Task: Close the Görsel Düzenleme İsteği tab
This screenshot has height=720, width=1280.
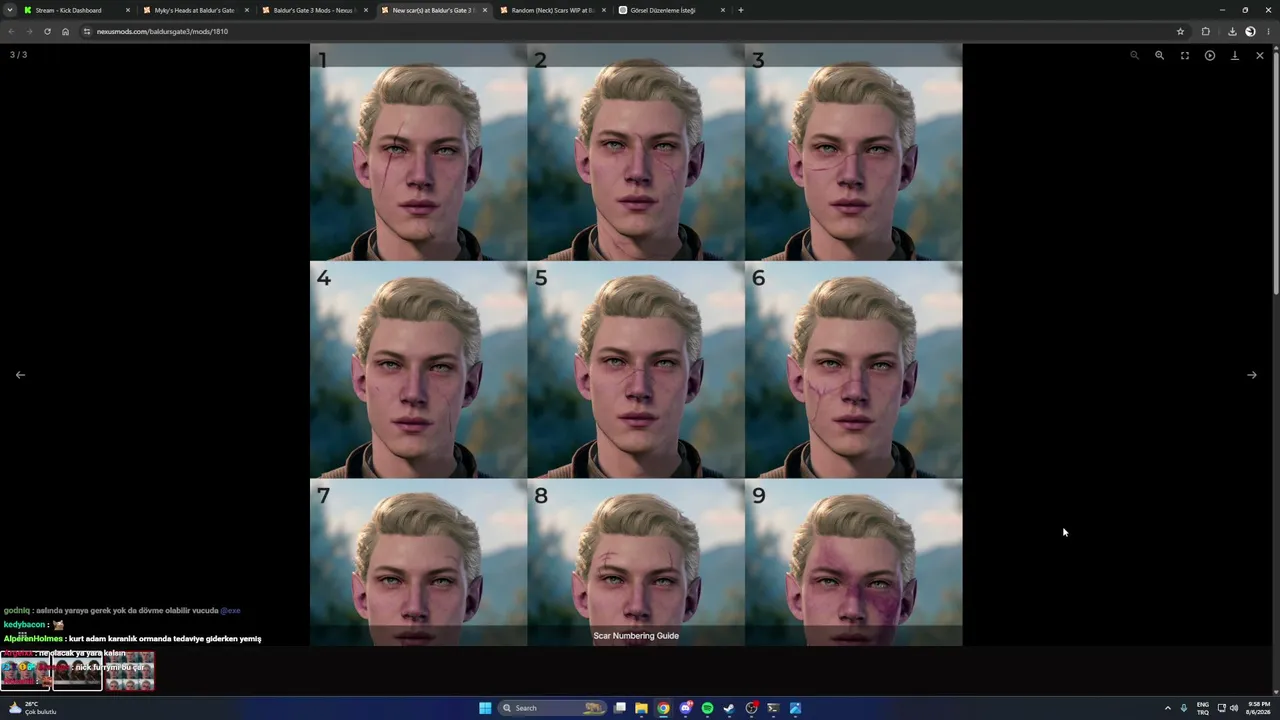Action: 723,10
